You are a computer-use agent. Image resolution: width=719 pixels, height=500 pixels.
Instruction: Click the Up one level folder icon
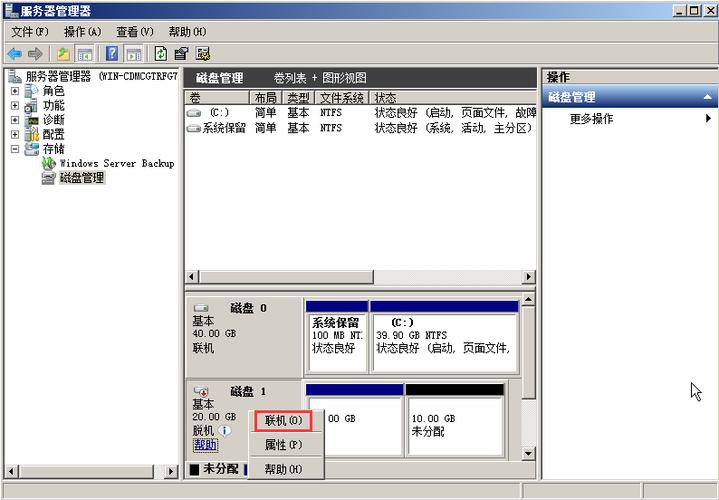click(x=63, y=54)
